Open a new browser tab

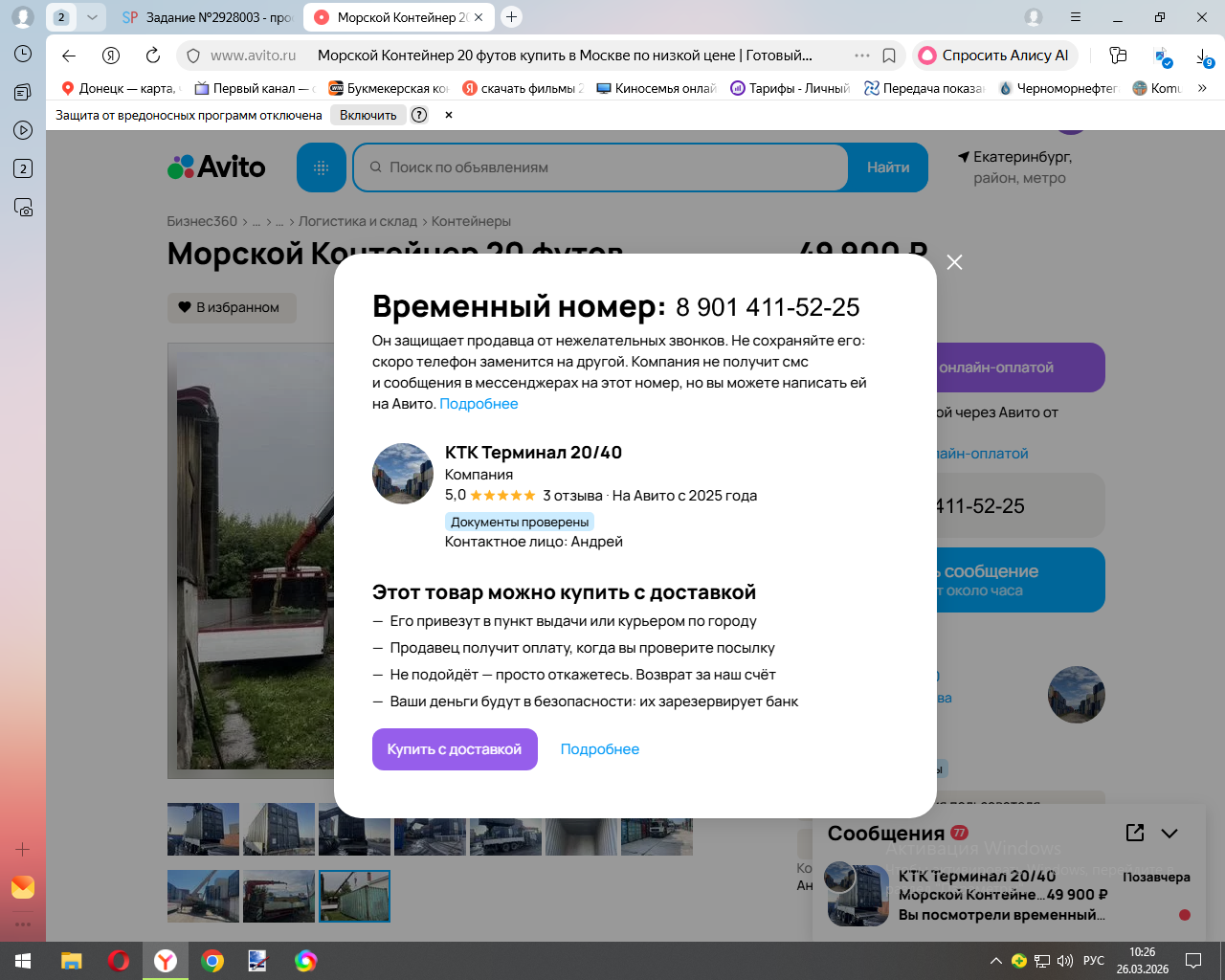click(x=512, y=17)
